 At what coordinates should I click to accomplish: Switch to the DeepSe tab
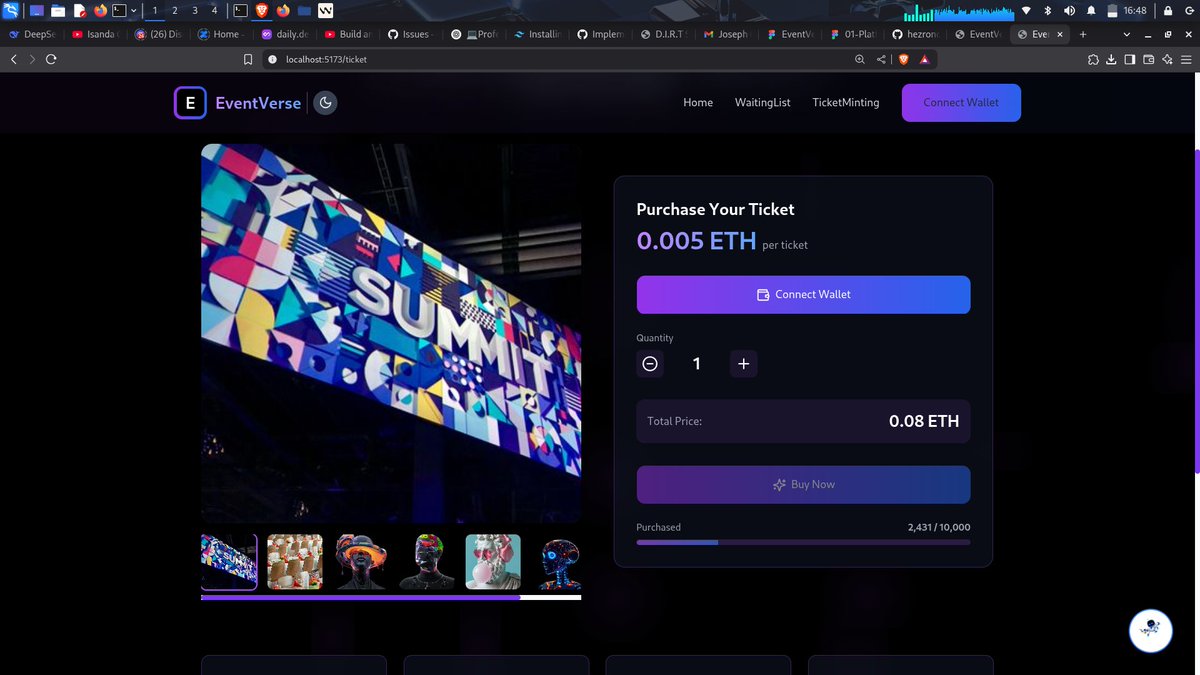coord(32,34)
